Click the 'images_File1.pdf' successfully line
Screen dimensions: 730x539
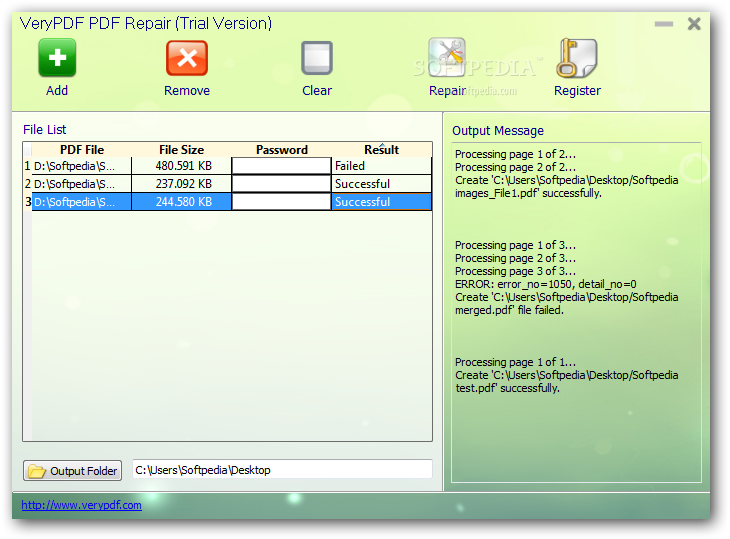[x=528, y=193]
